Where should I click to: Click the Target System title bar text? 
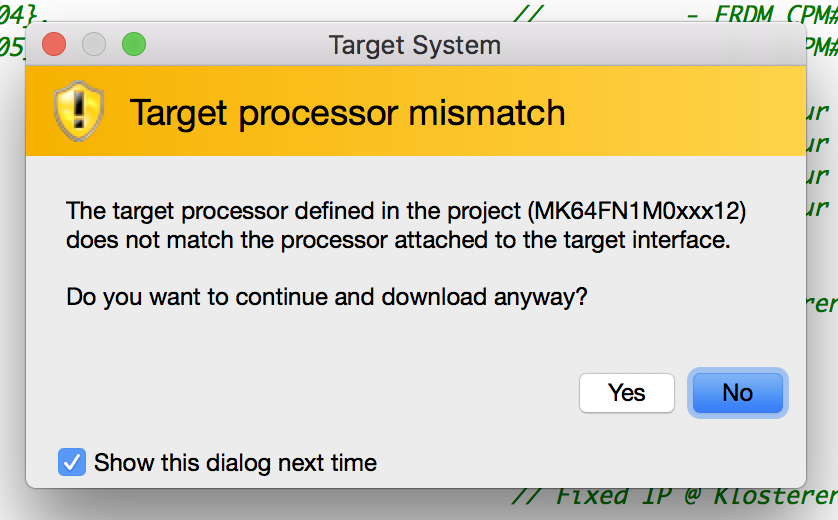[x=415, y=45]
